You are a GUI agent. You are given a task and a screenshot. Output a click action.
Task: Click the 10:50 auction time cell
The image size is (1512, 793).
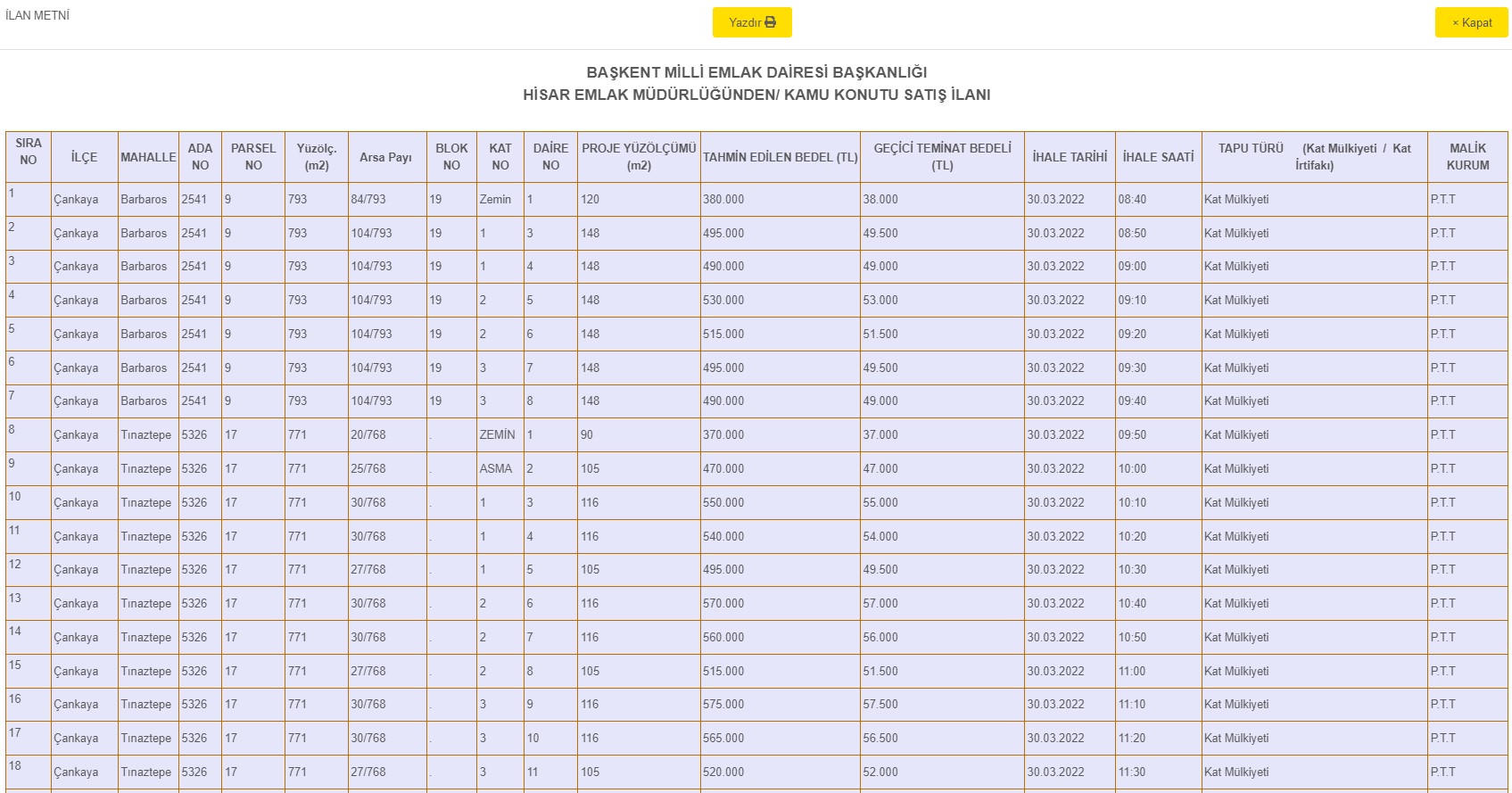(x=1158, y=637)
